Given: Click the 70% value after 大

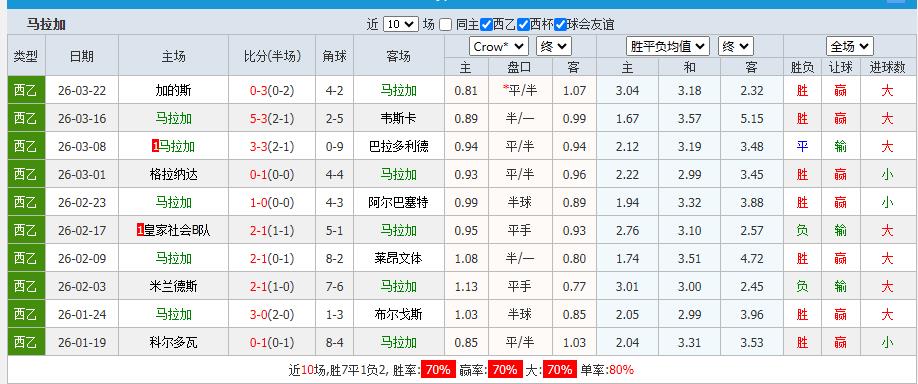Looking at the screenshot, I should pos(559,370).
